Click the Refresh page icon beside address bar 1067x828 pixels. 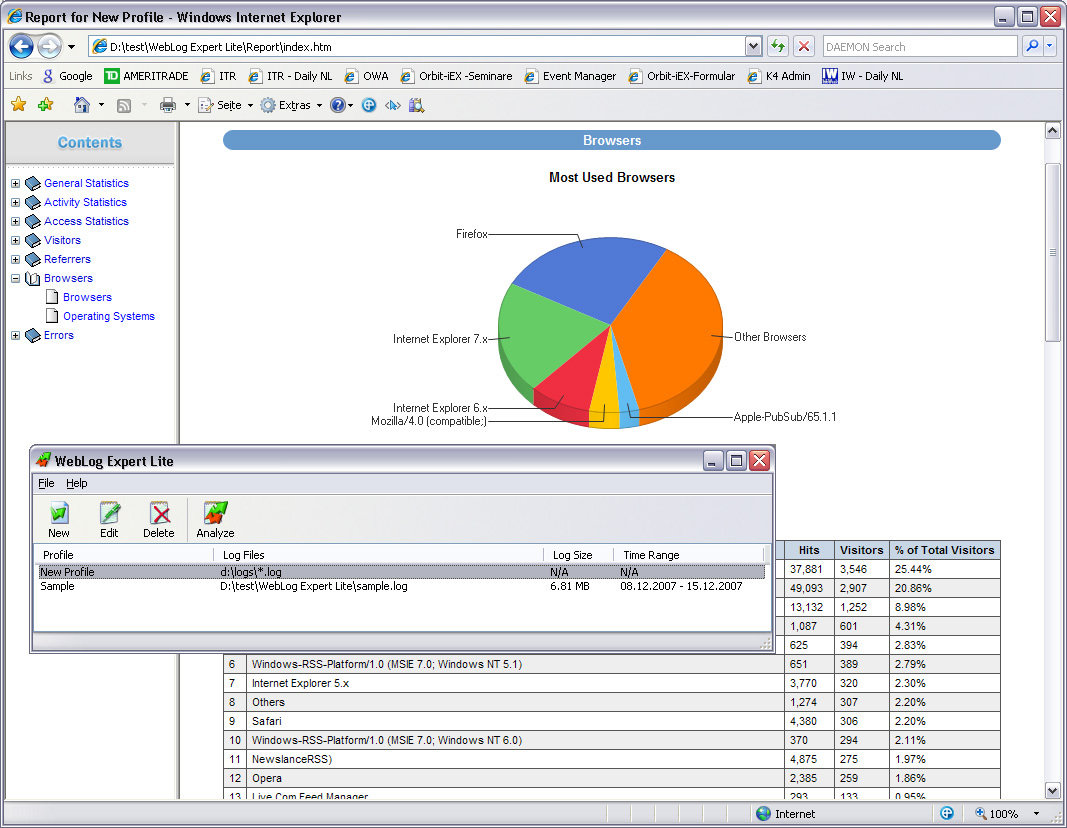pos(777,46)
